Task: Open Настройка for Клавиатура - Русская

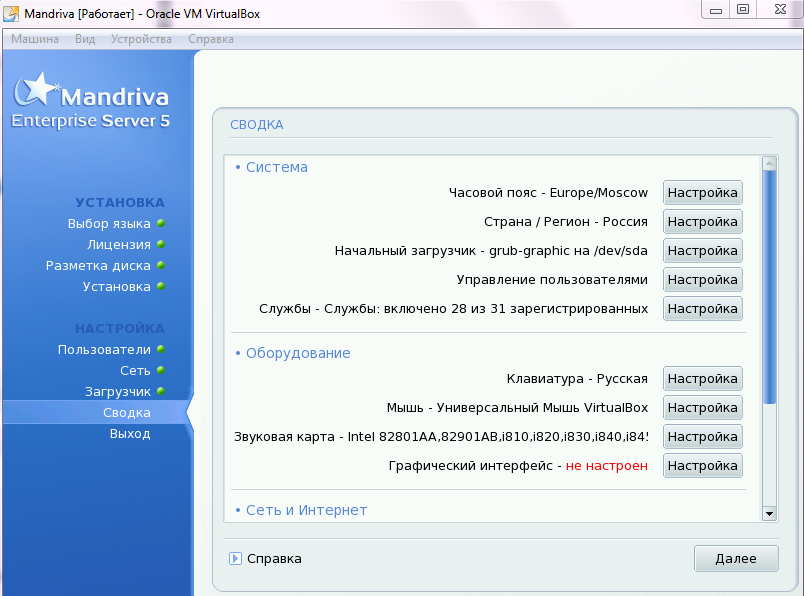Action: [x=702, y=379]
